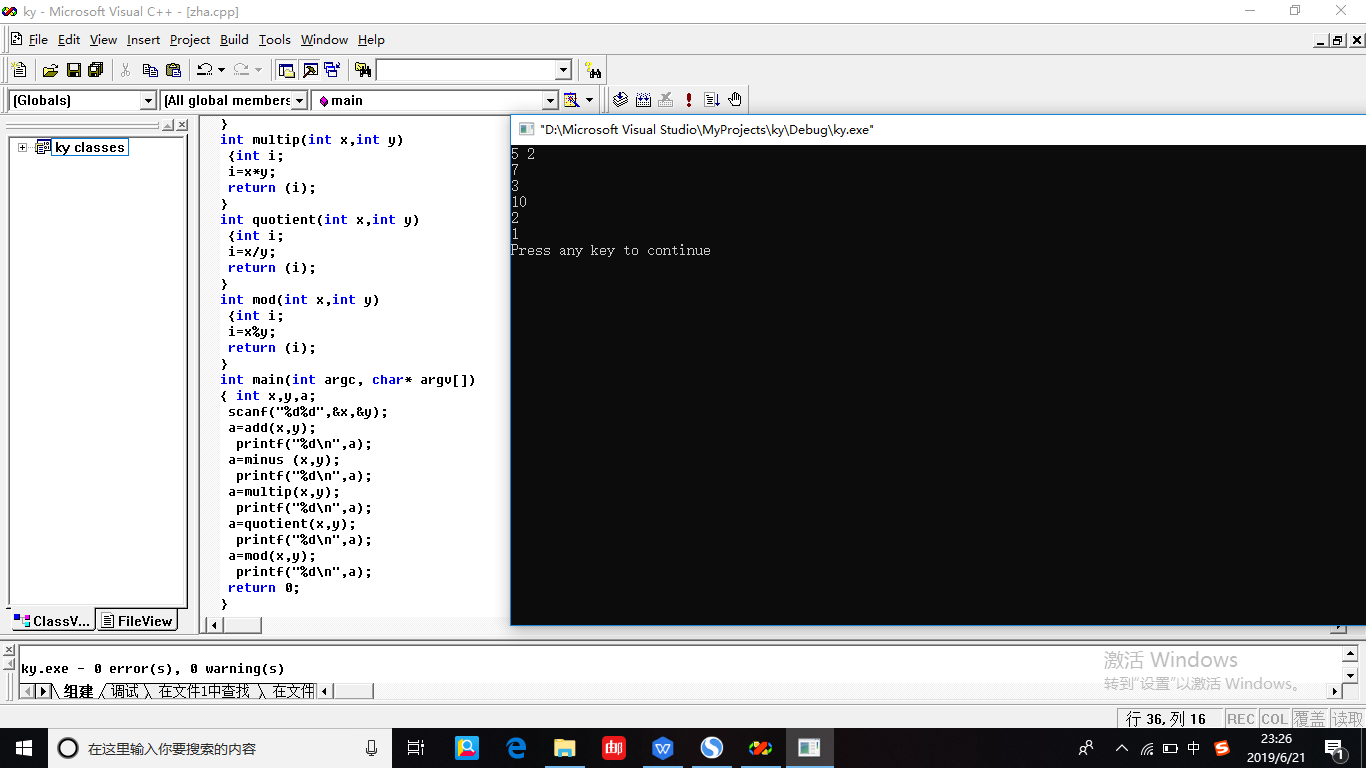Click the Windows Start button
The width and height of the screenshot is (1366, 768).
point(23,748)
